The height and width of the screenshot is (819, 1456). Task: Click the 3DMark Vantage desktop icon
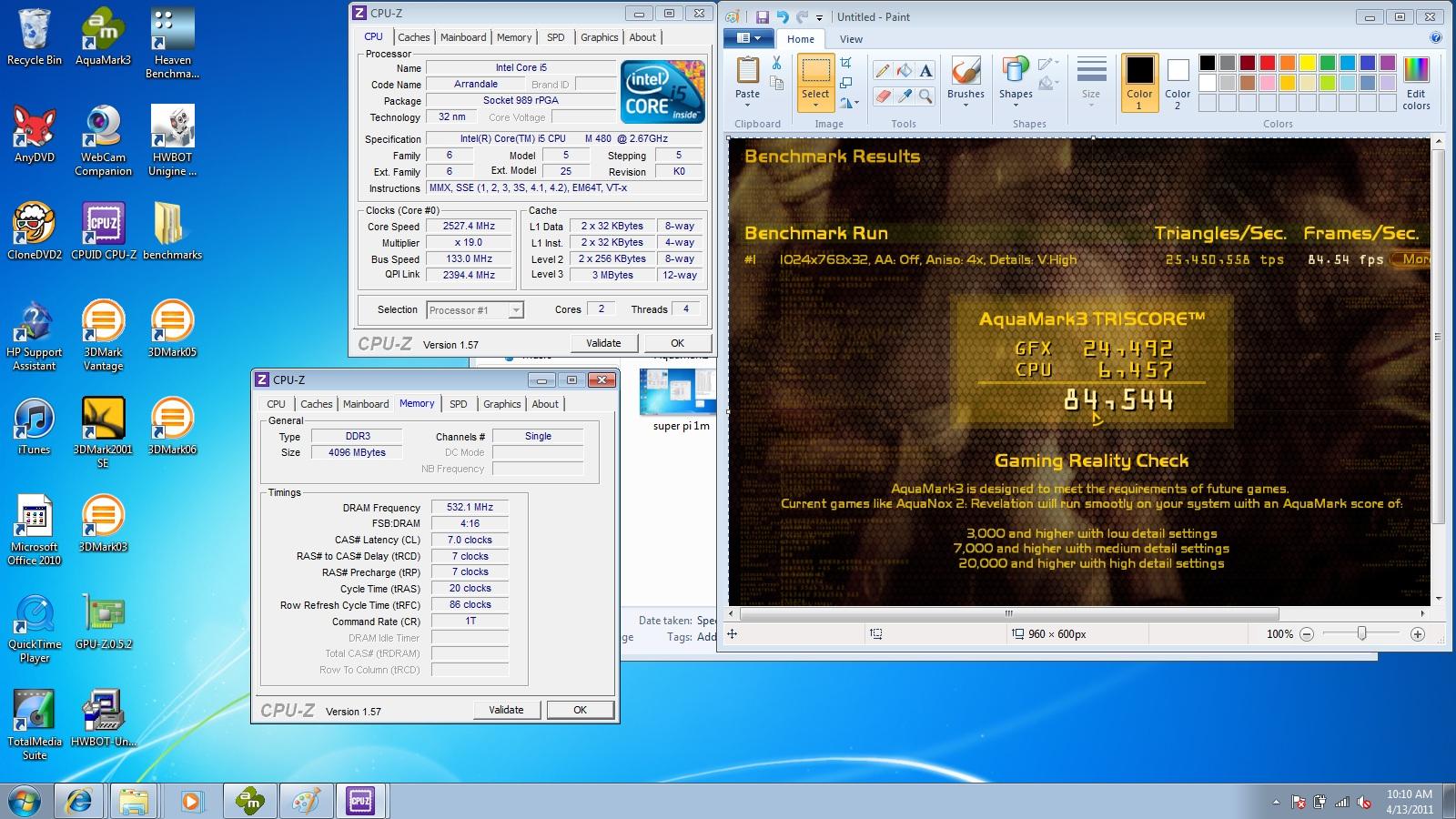(103, 335)
